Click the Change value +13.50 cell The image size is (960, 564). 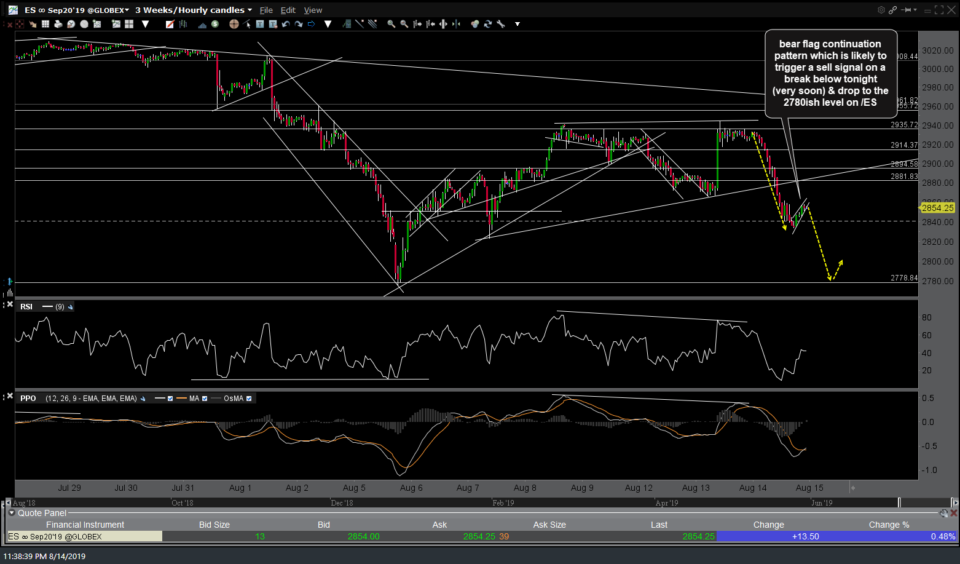[x=768, y=536]
